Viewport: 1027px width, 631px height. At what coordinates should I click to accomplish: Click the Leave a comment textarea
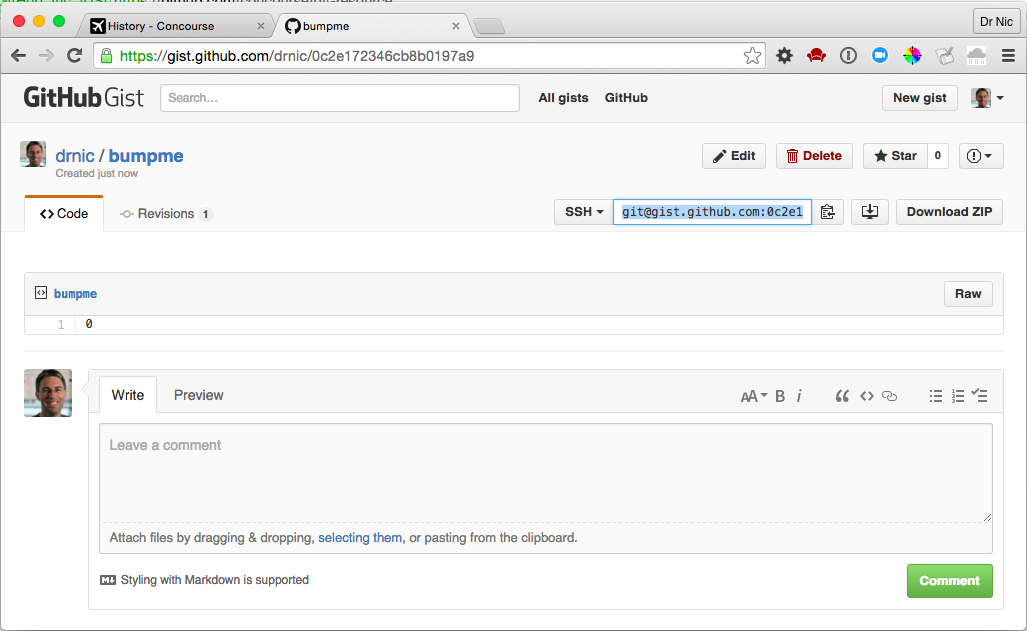pyautogui.click(x=546, y=472)
